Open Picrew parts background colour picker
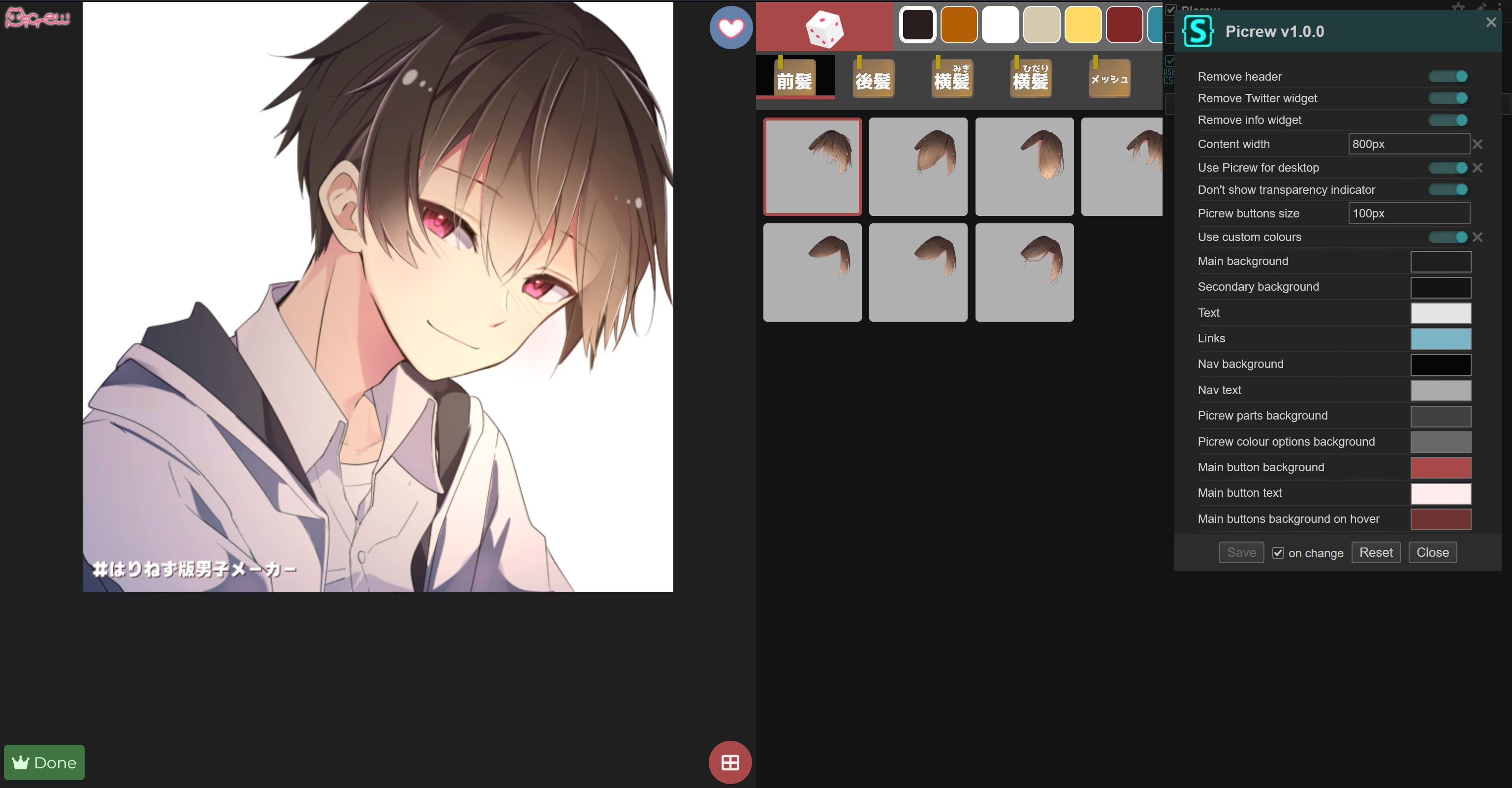The height and width of the screenshot is (788, 1512). click(x=1441, y=417)
